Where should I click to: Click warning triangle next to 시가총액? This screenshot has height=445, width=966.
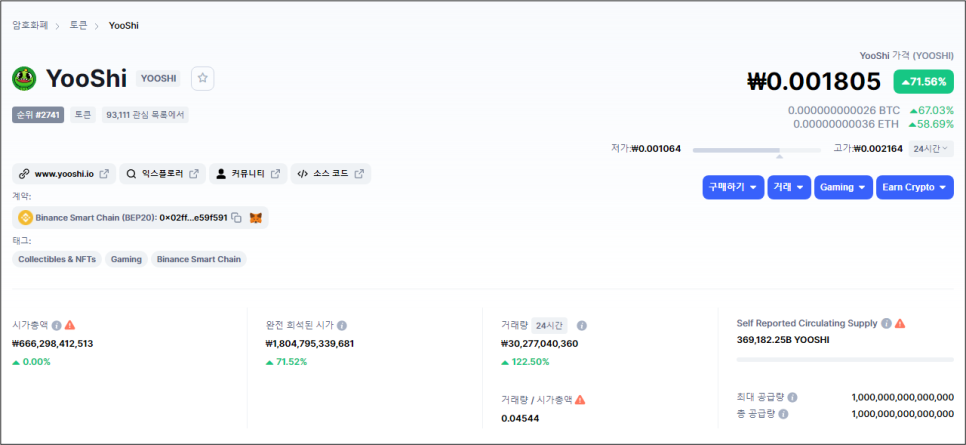pos(70,325)
